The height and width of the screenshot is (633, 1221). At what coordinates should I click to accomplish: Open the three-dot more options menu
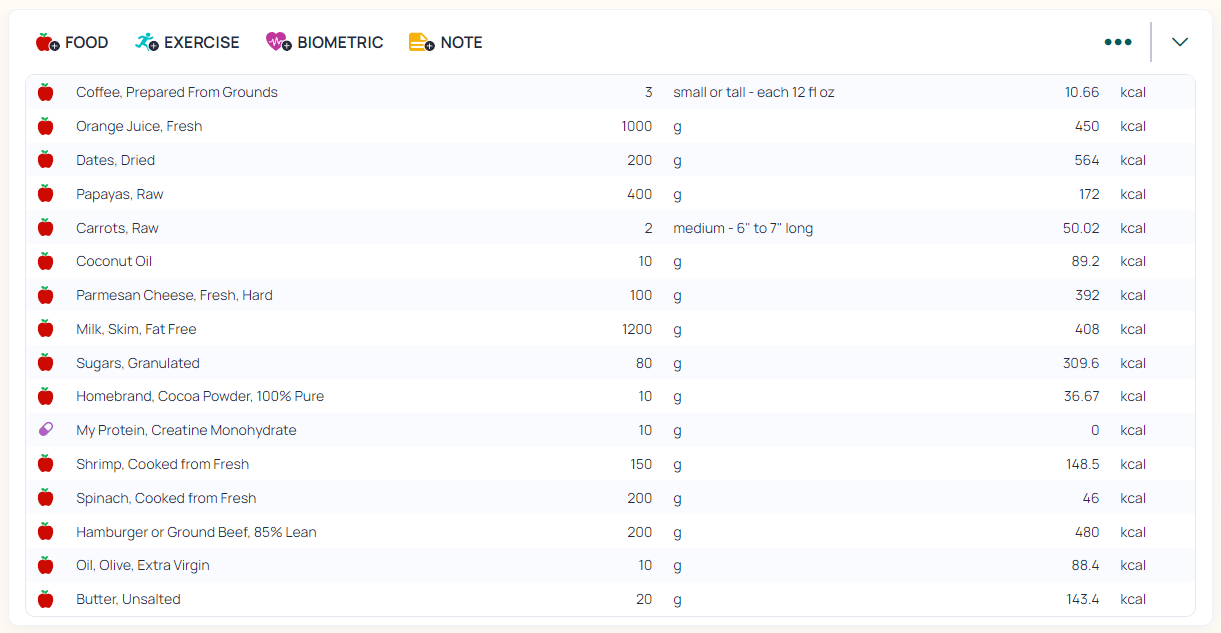click(x=1117, y=42)
